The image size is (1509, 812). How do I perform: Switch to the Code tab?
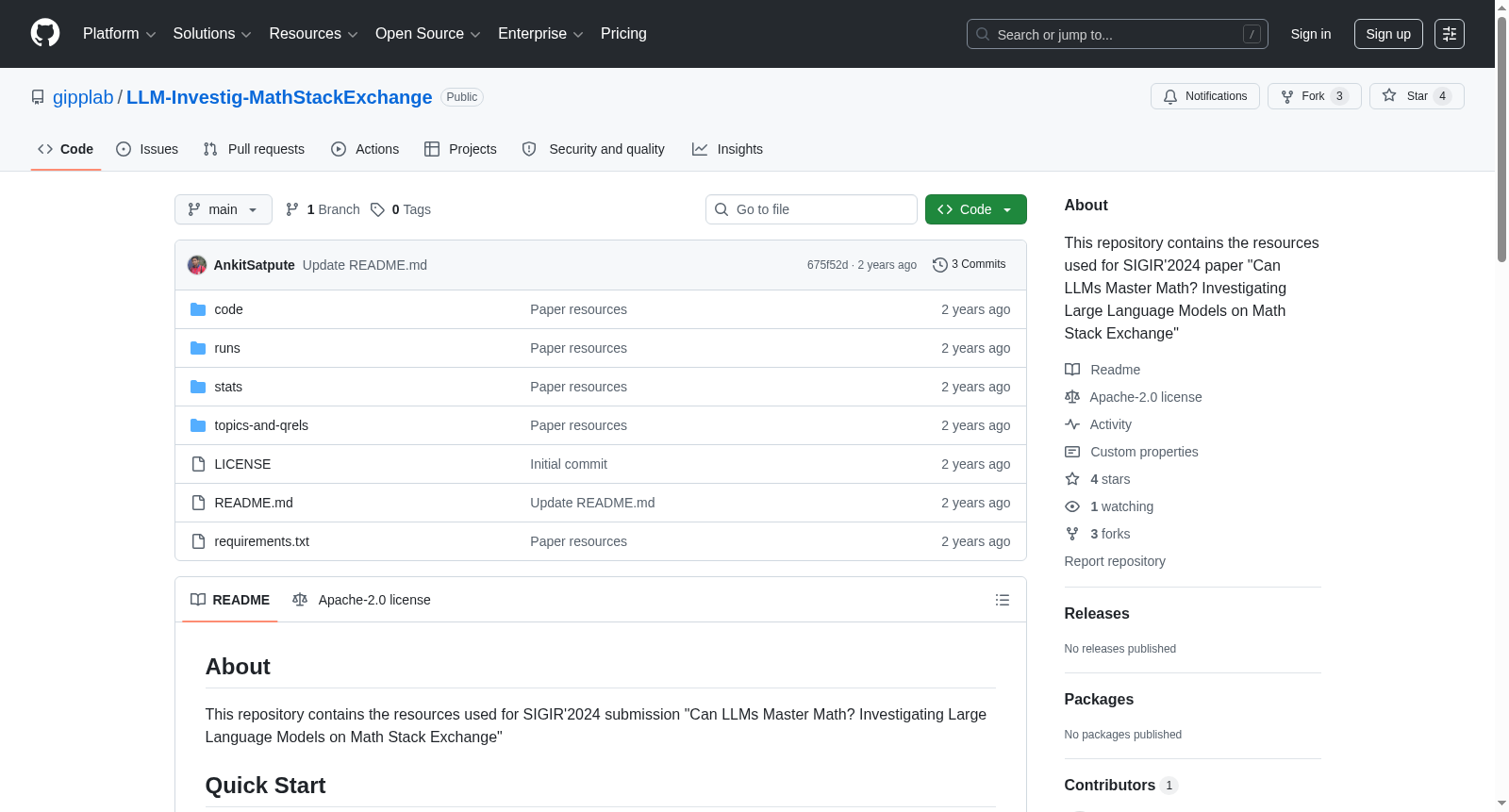[x=66, y=149]
